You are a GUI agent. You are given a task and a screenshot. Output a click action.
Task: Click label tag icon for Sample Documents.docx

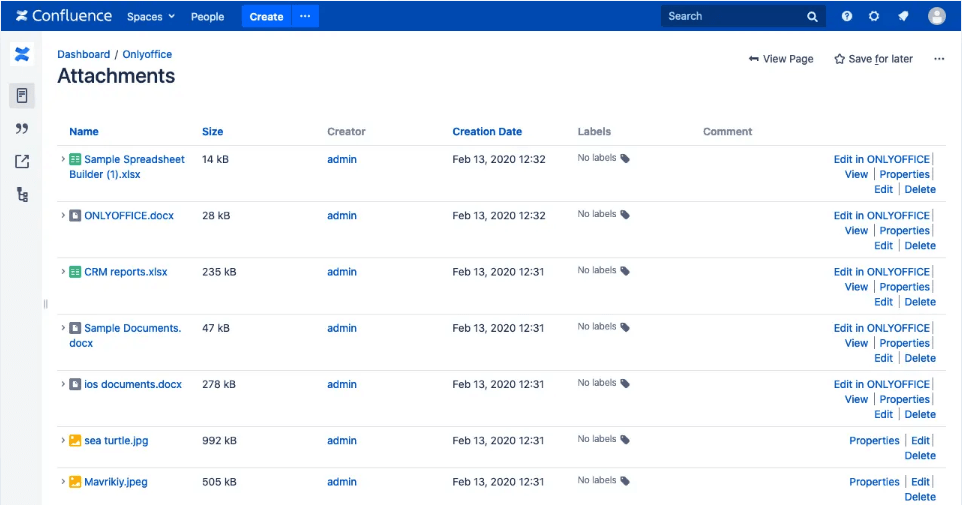point(625,327)
